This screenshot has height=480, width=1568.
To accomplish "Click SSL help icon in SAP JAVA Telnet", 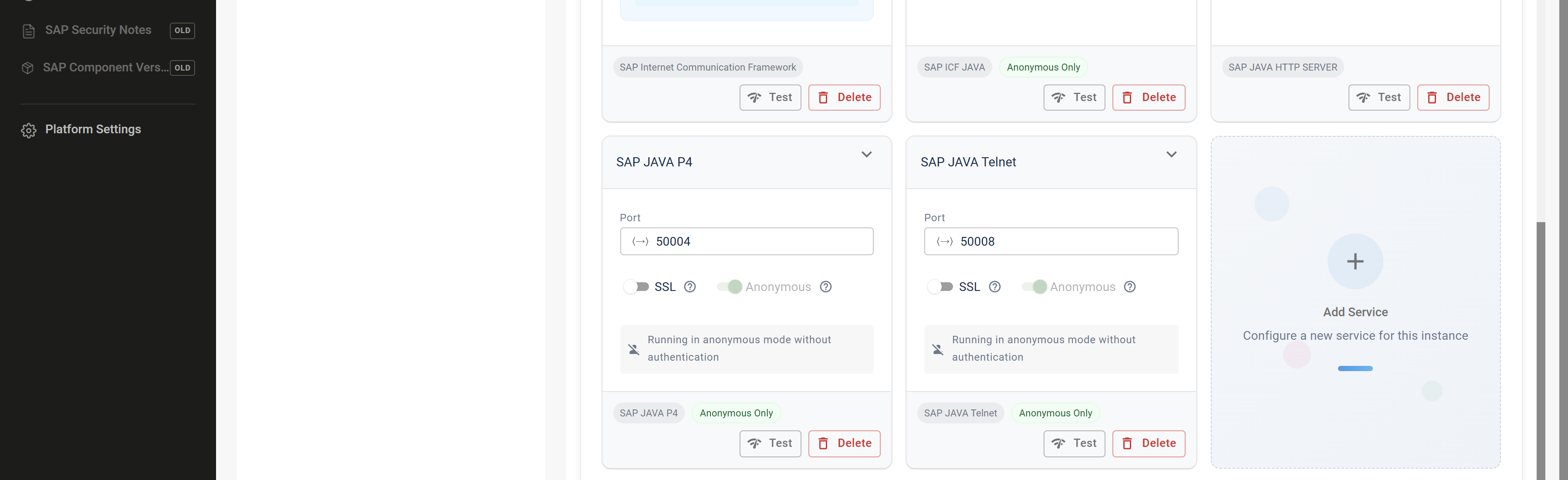I will coord(995,287).
